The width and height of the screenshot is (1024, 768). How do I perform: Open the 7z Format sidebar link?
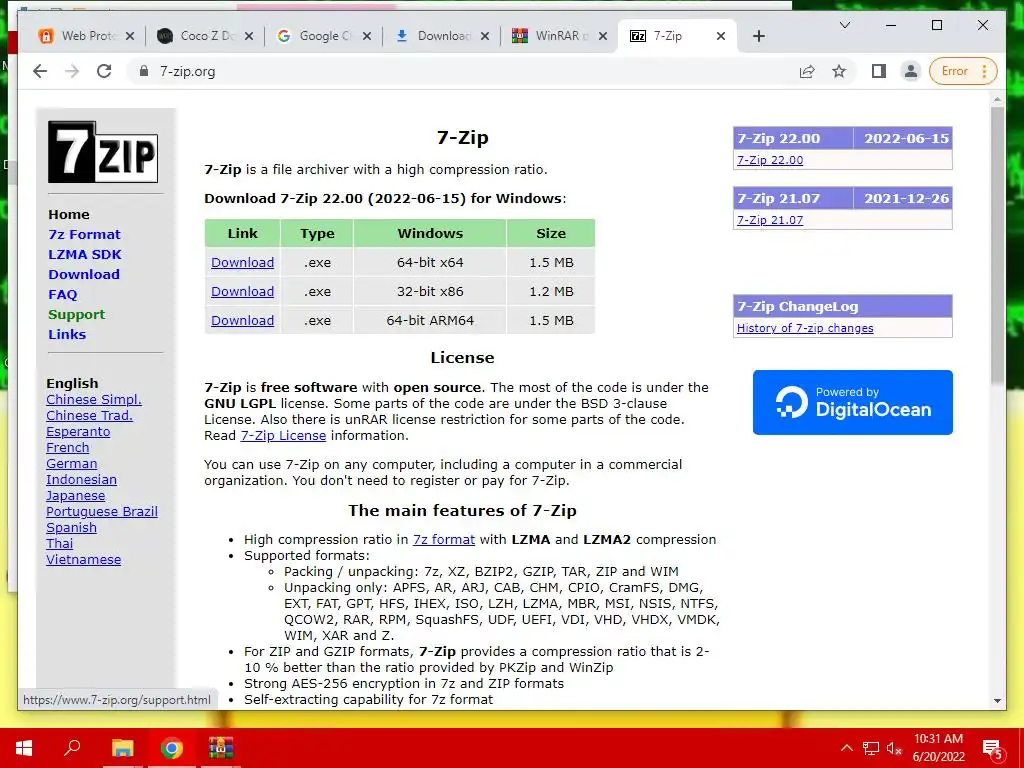pyautogui.click(x=84, y=234)
